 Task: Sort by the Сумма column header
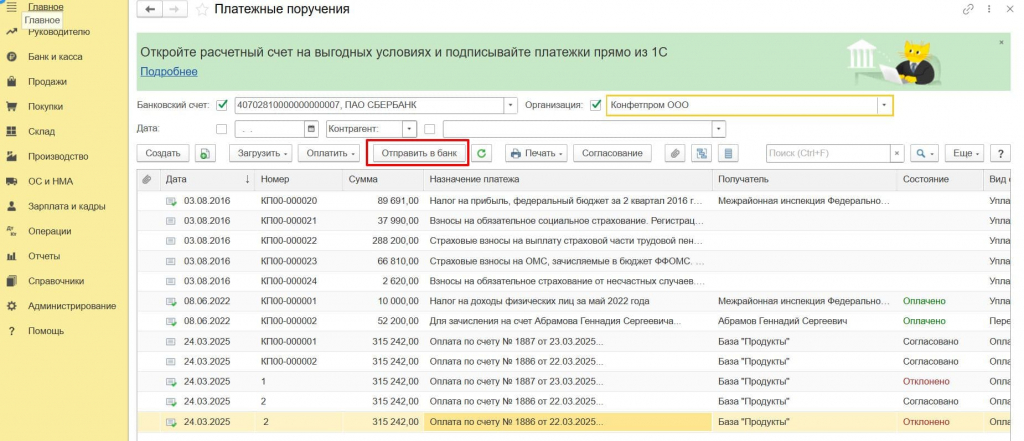383,179
